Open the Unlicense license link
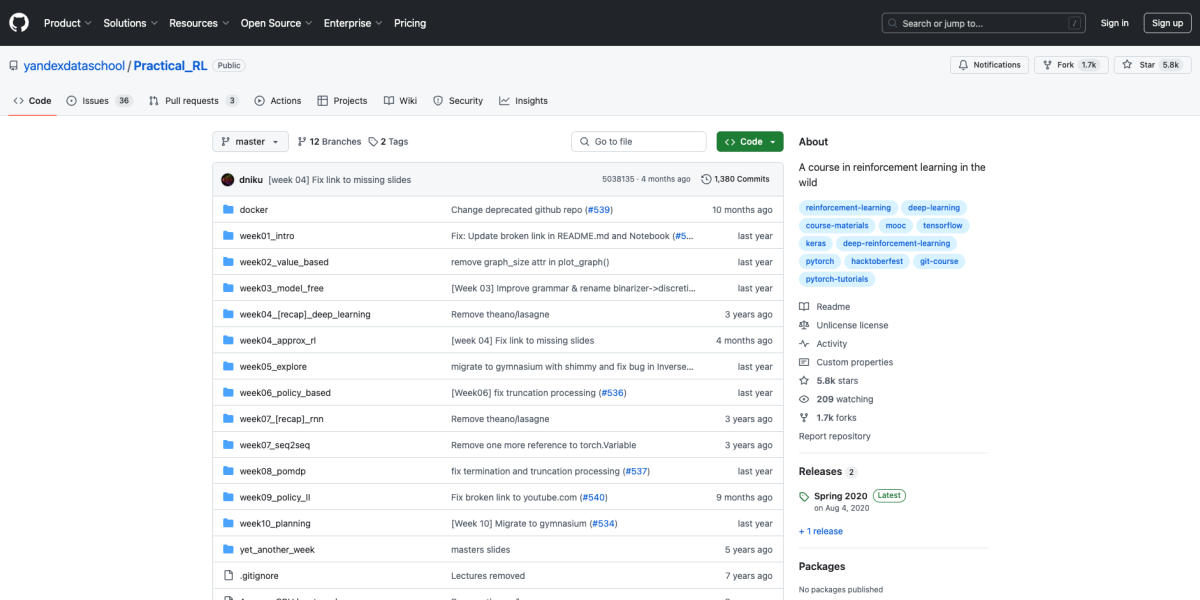 pos(852,325)
